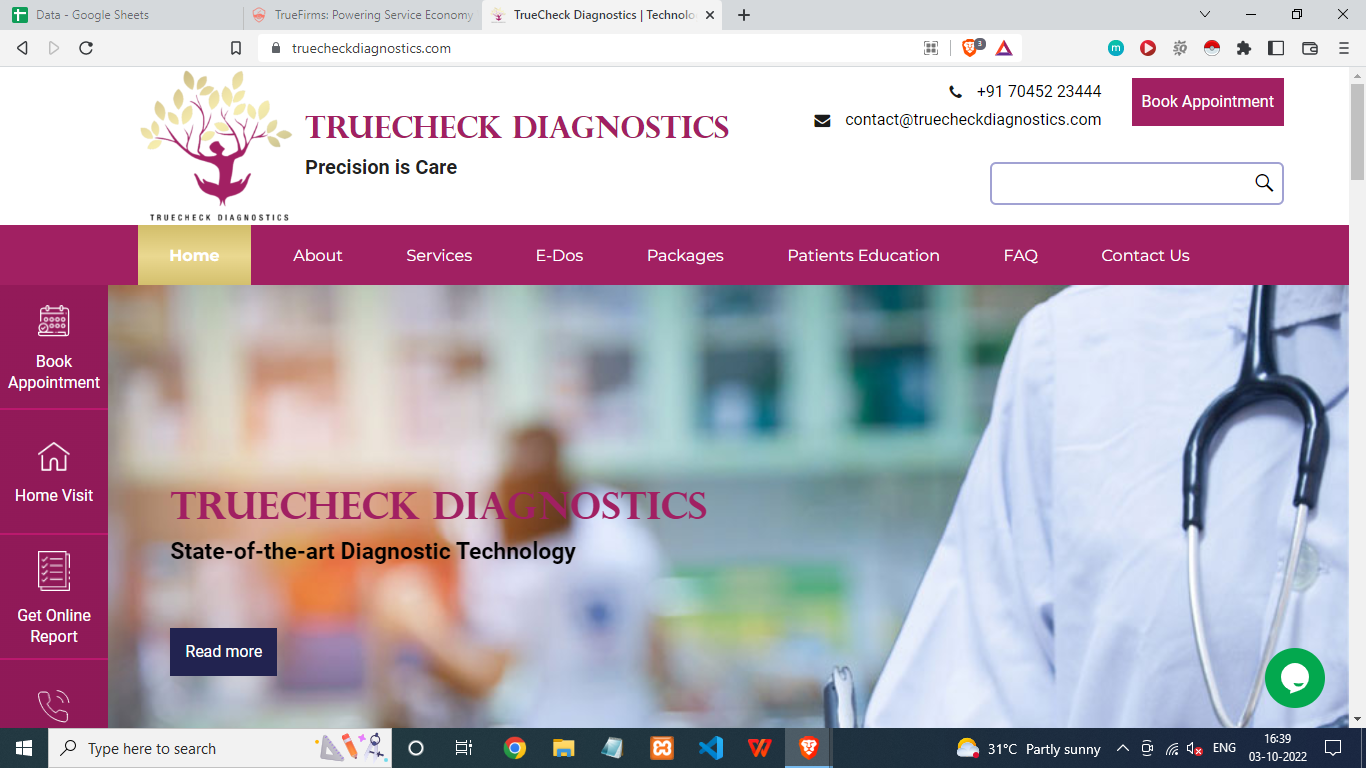Open the notification center icon

tap(1332, 748)
